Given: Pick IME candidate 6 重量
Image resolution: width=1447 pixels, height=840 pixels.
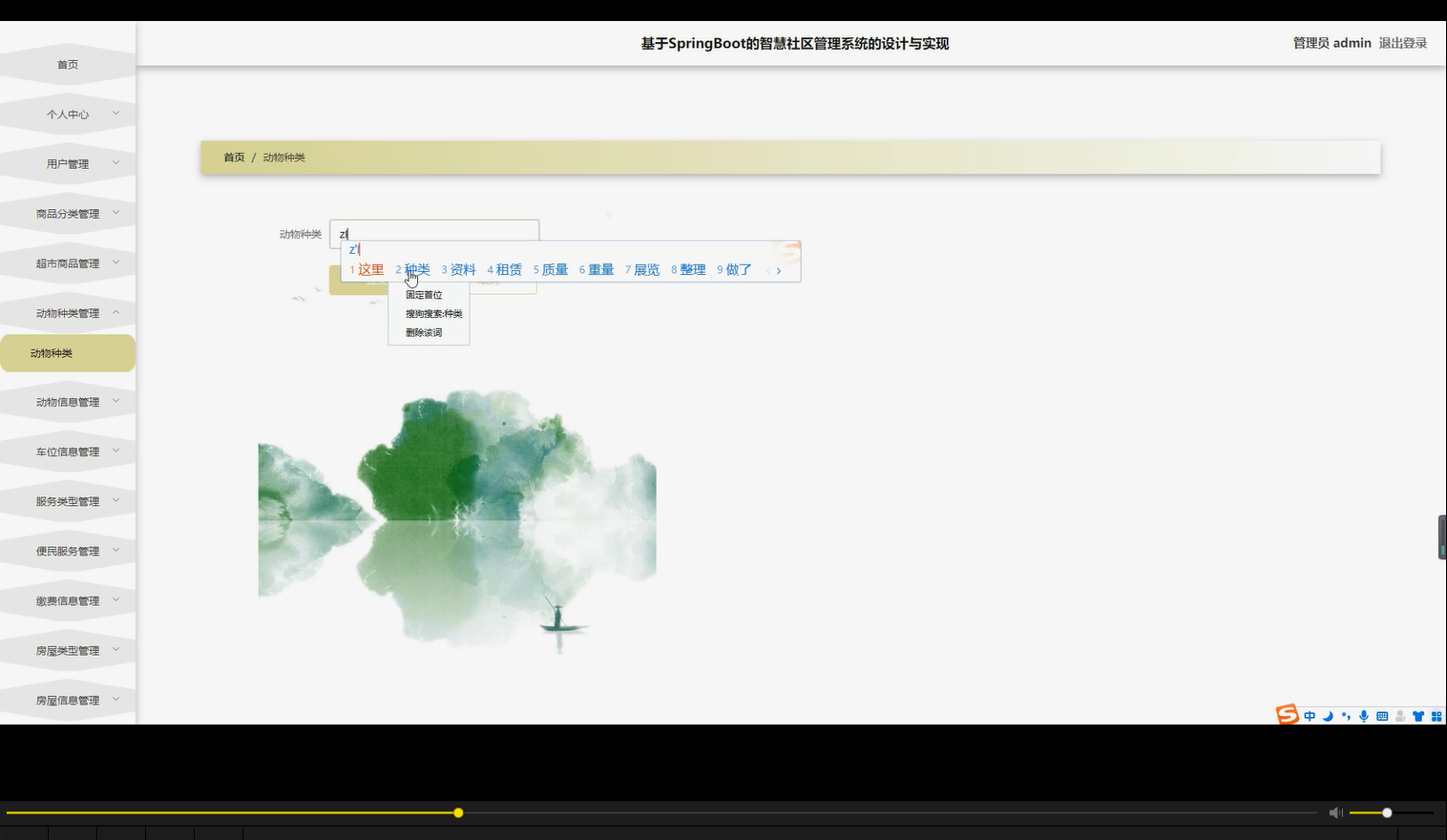Looking at the screenshot, I should coord(597,270).
